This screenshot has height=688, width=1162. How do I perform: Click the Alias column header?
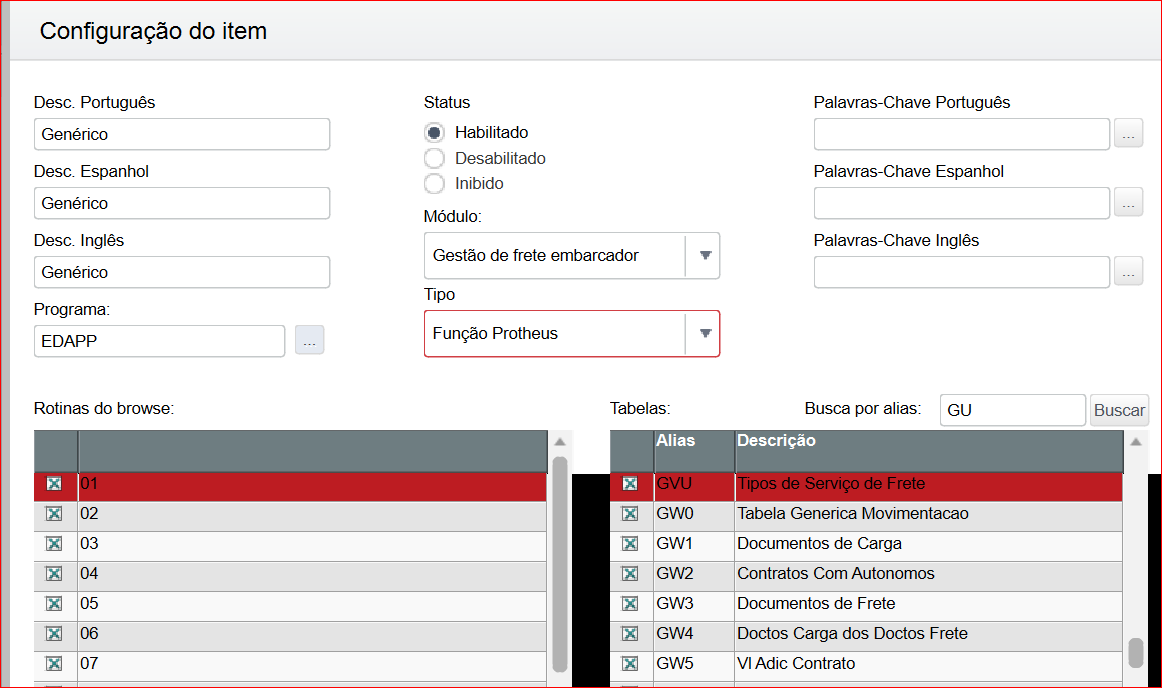[694, 451]
